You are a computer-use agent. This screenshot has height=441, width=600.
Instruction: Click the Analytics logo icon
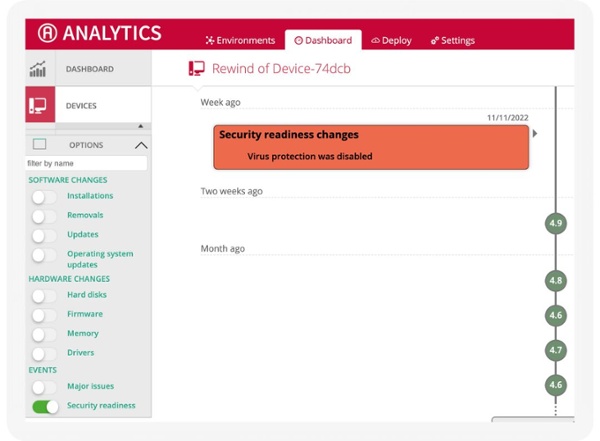47,33
